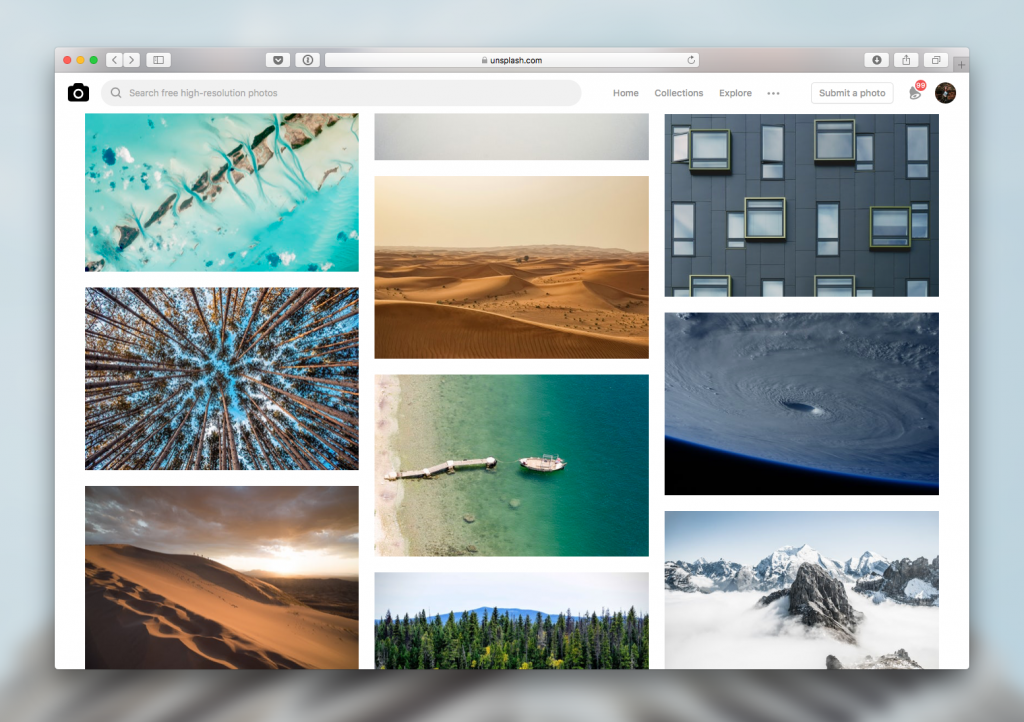Open the notifications bell

914,93
